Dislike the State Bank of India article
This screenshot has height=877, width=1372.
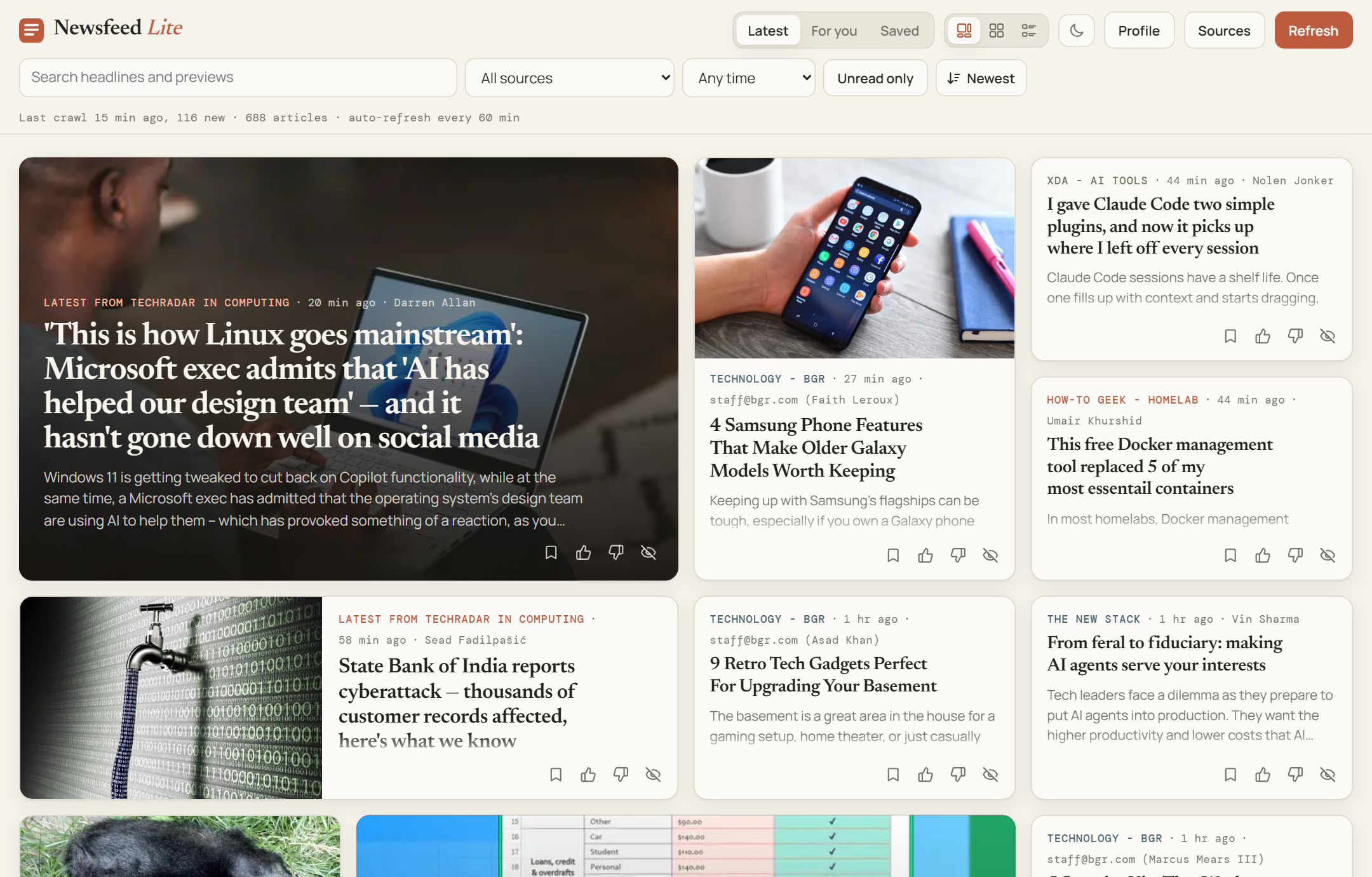[621, 775]
